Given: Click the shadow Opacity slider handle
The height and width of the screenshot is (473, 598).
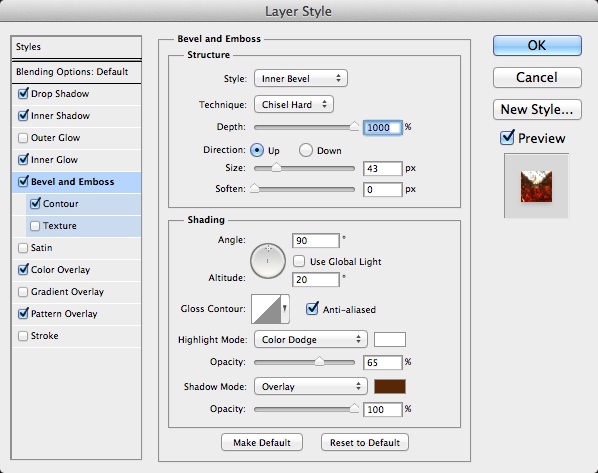Looking at the screenshot, I should (354, 409).
